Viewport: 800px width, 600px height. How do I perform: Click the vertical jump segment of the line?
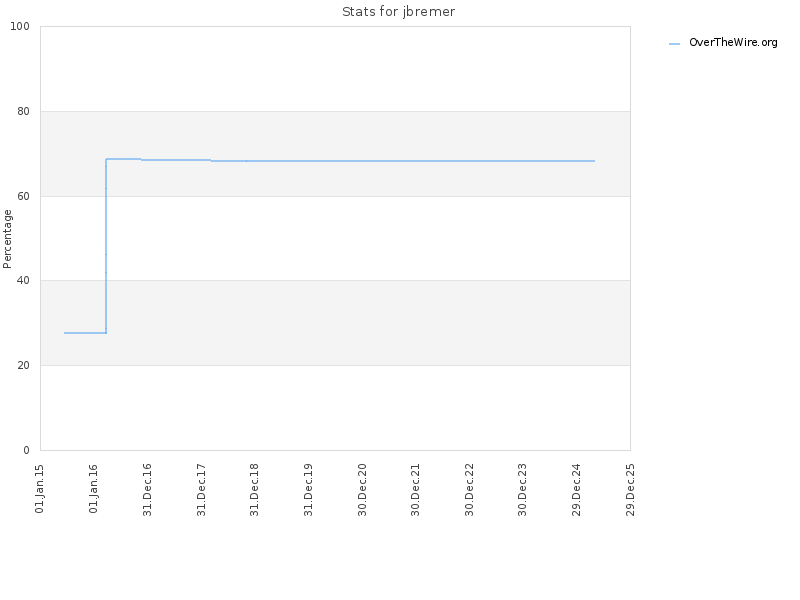coord(106,246)
